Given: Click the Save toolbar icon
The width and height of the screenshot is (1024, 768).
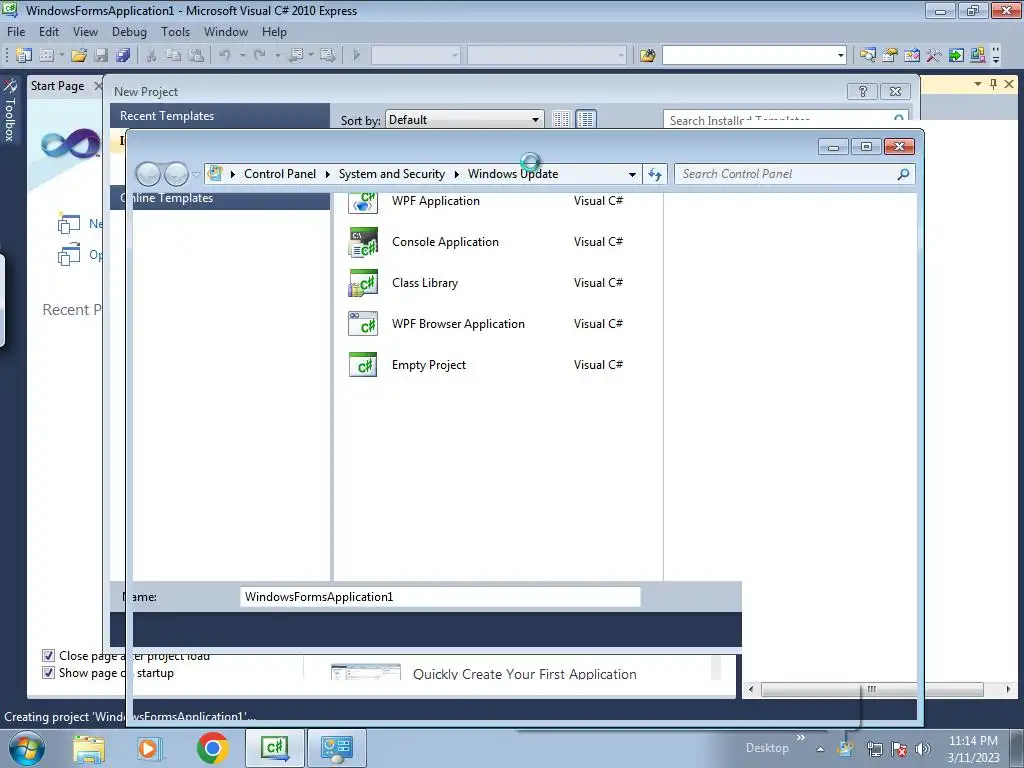Looking at the screenshot, I should tap(101, 56).
